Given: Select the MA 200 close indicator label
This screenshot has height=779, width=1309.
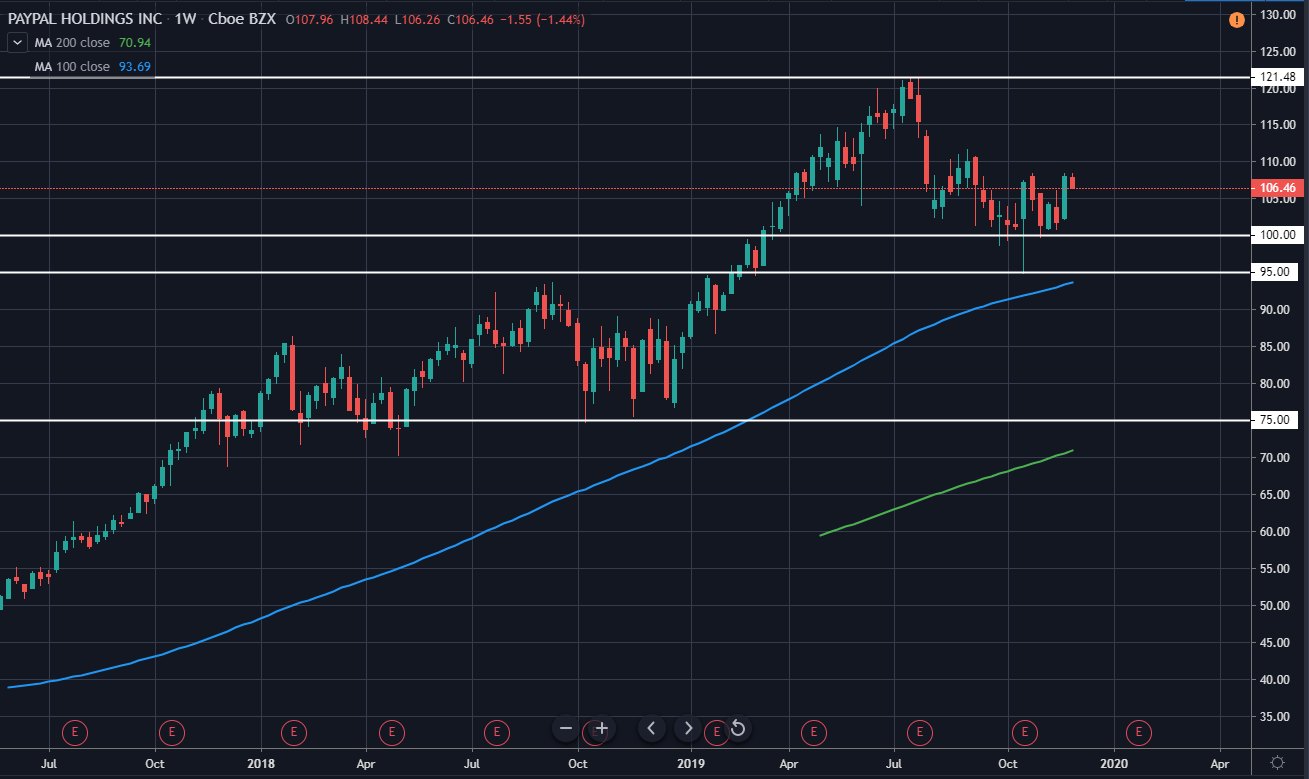Looking at the screenshot, I should 72,42.
